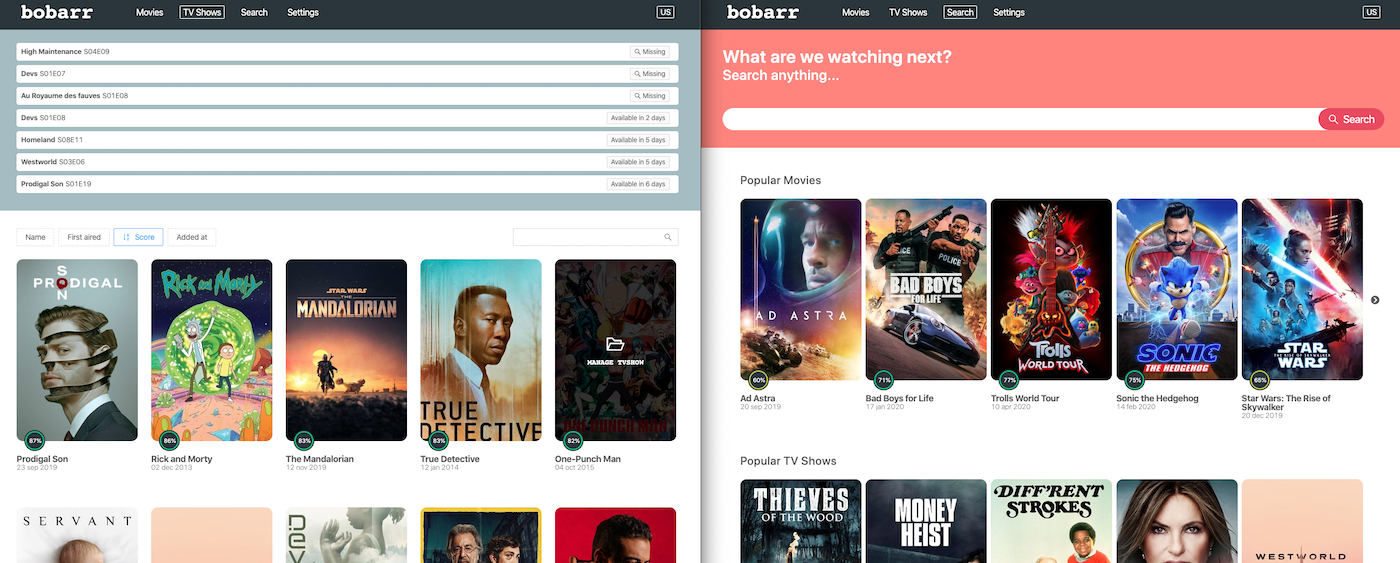Screen dimensions: 1400x563
Task: Click 'Available in 6 days' for Prodigal Son S01E19
Action: click(638, 184)
